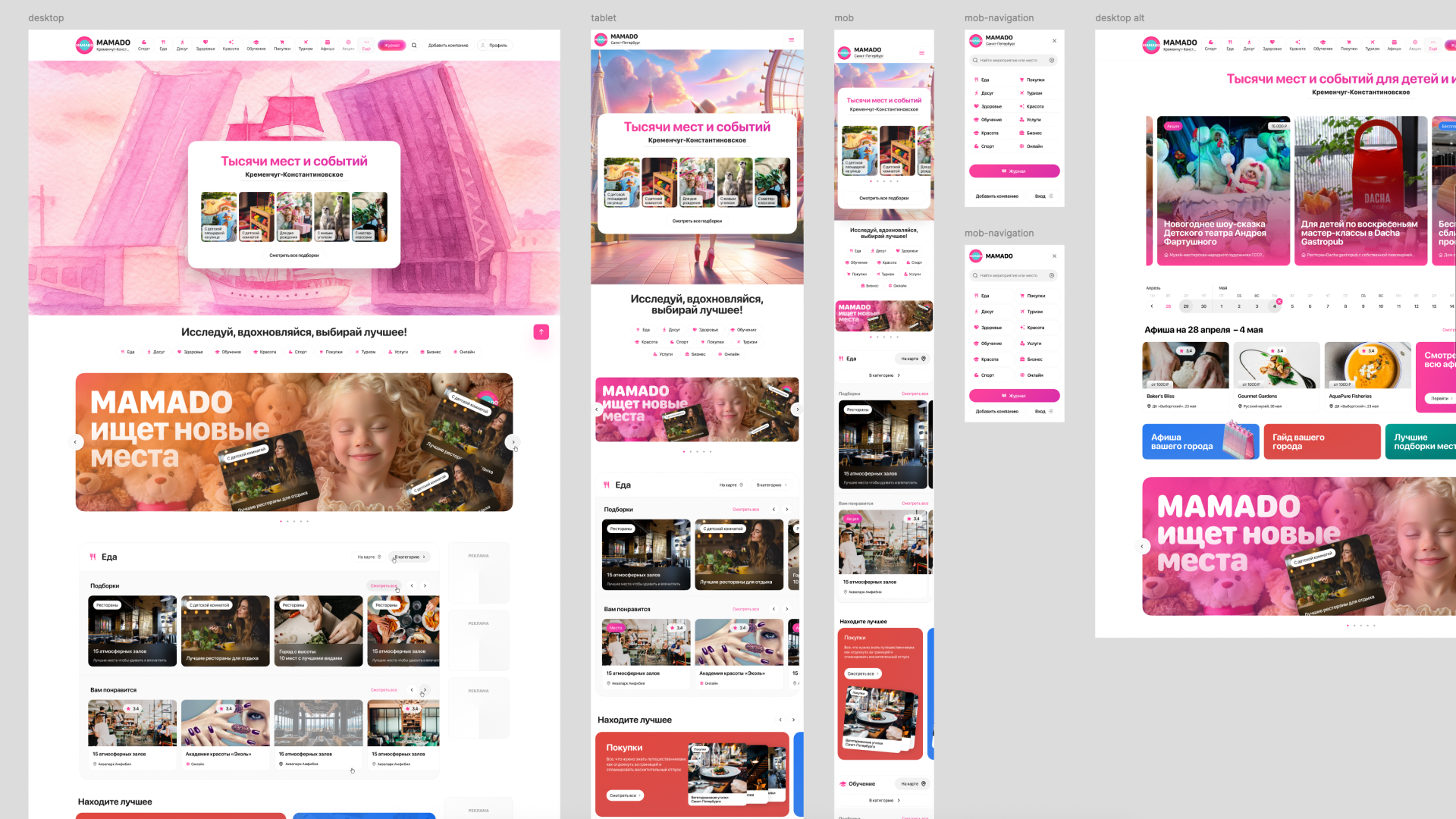Open the С живым уголком thumbnail in the desktop frame hero
The image size is (1456, 819).
332,217
